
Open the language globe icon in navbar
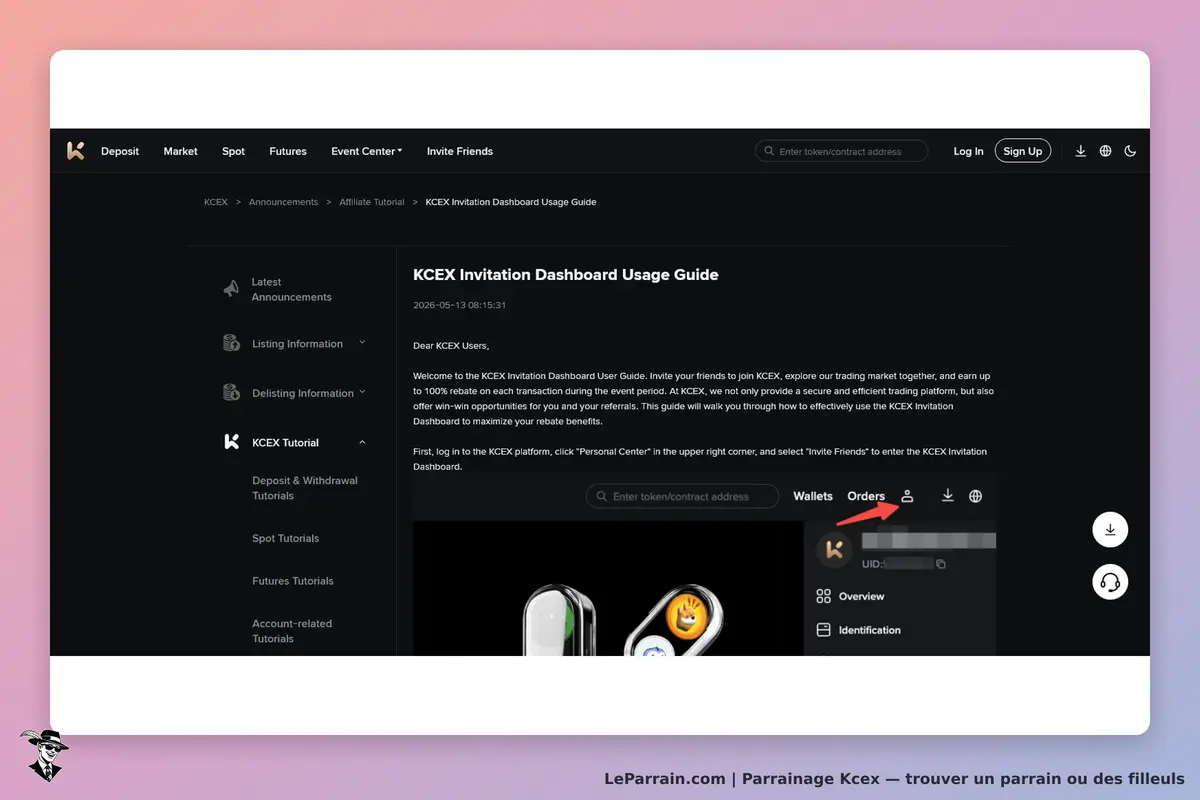1106,151
